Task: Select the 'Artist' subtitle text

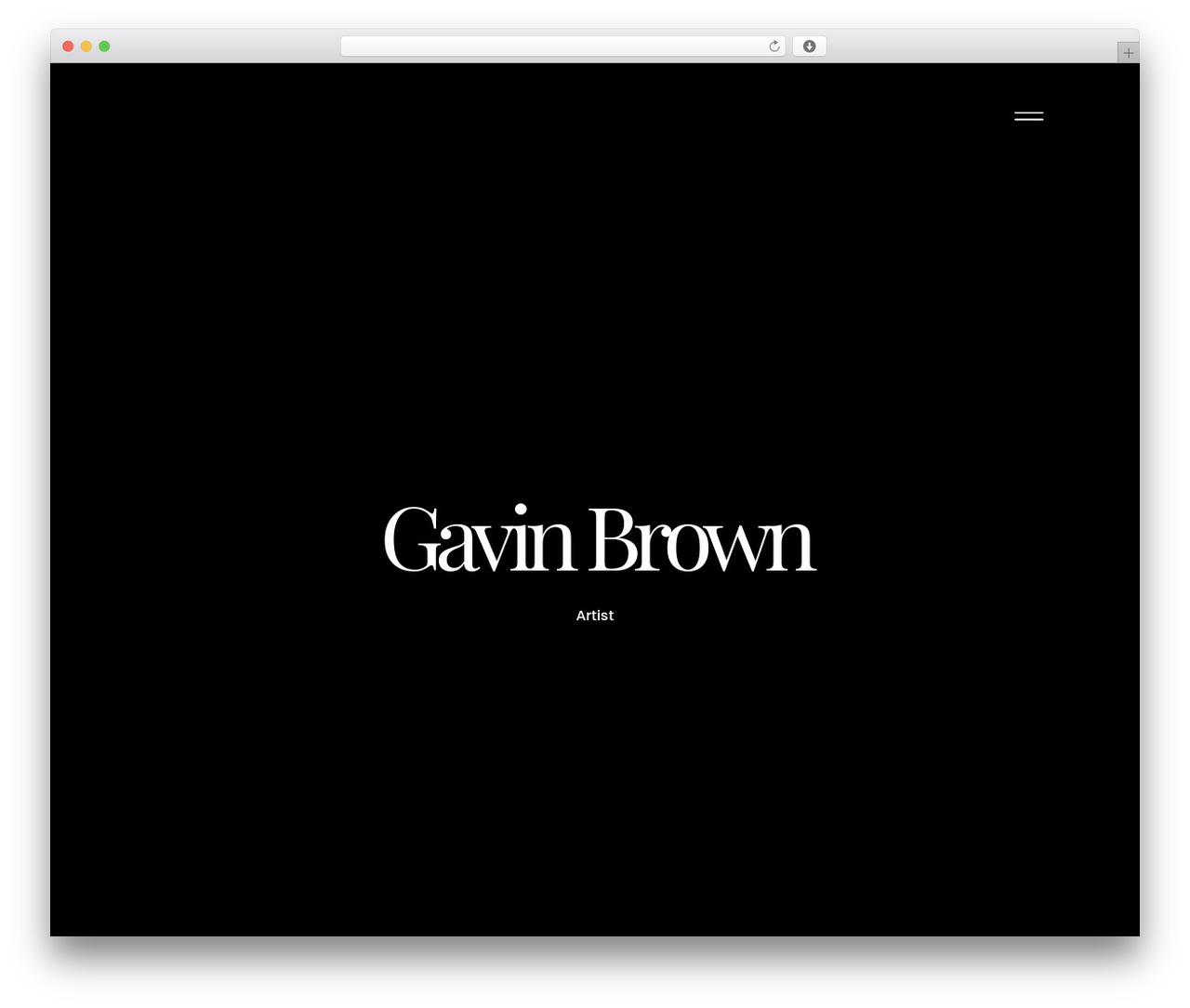Action: [595, 616]
